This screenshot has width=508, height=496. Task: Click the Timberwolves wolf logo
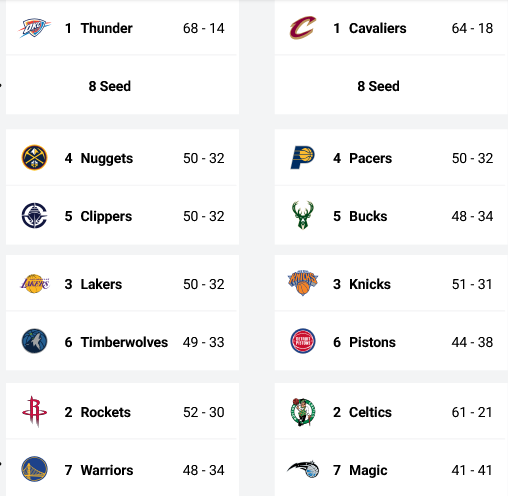[34, 341]
